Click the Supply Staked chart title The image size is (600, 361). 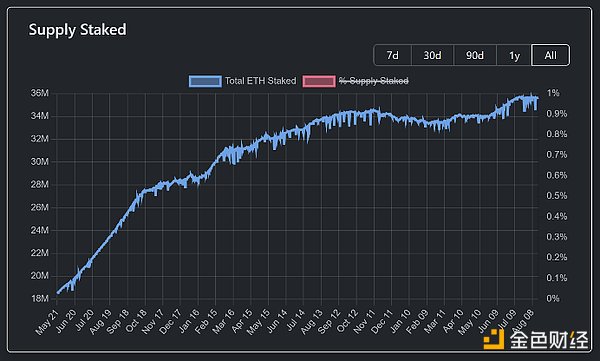[x=77, y=29]
